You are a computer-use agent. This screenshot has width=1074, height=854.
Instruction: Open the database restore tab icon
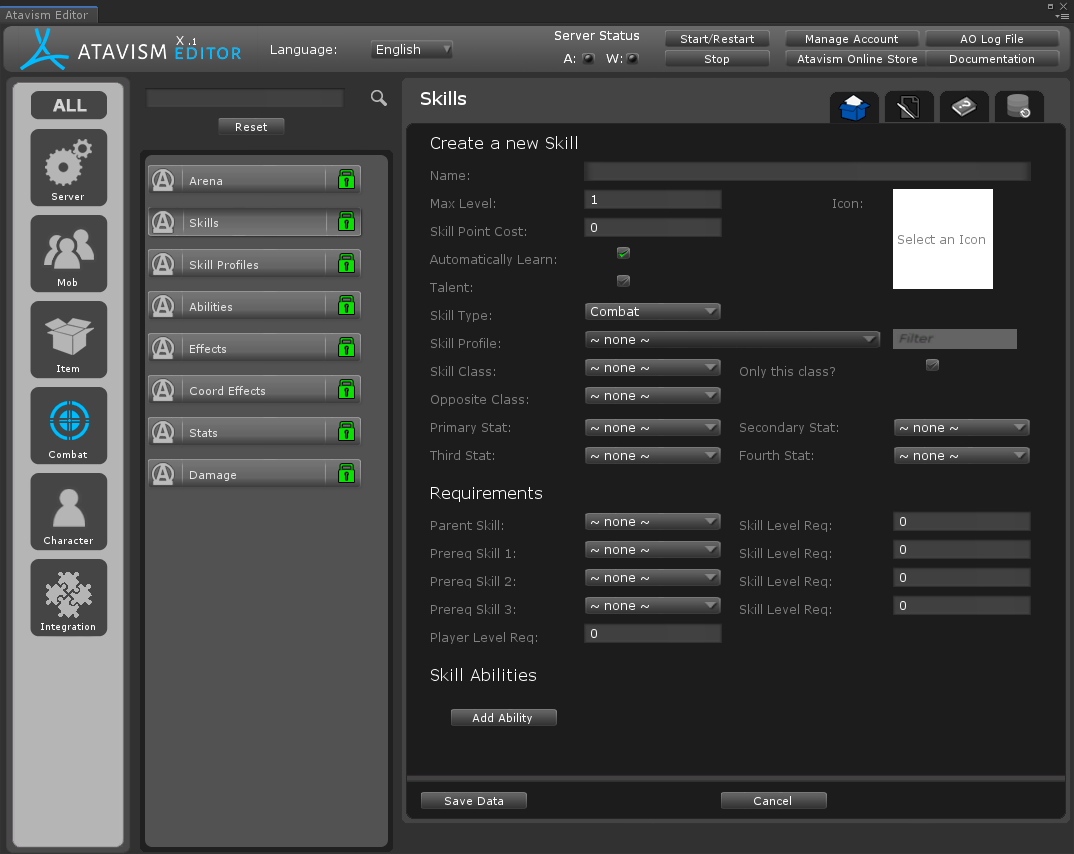coord(1018,108)
